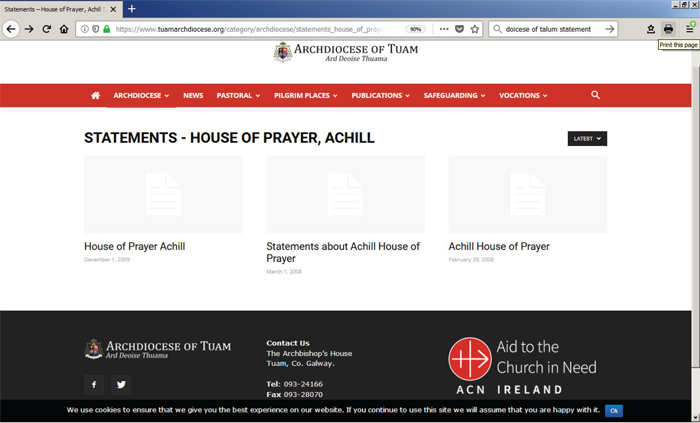
Task: Click the Contact Us heading in footer
Action: [288, 343]
